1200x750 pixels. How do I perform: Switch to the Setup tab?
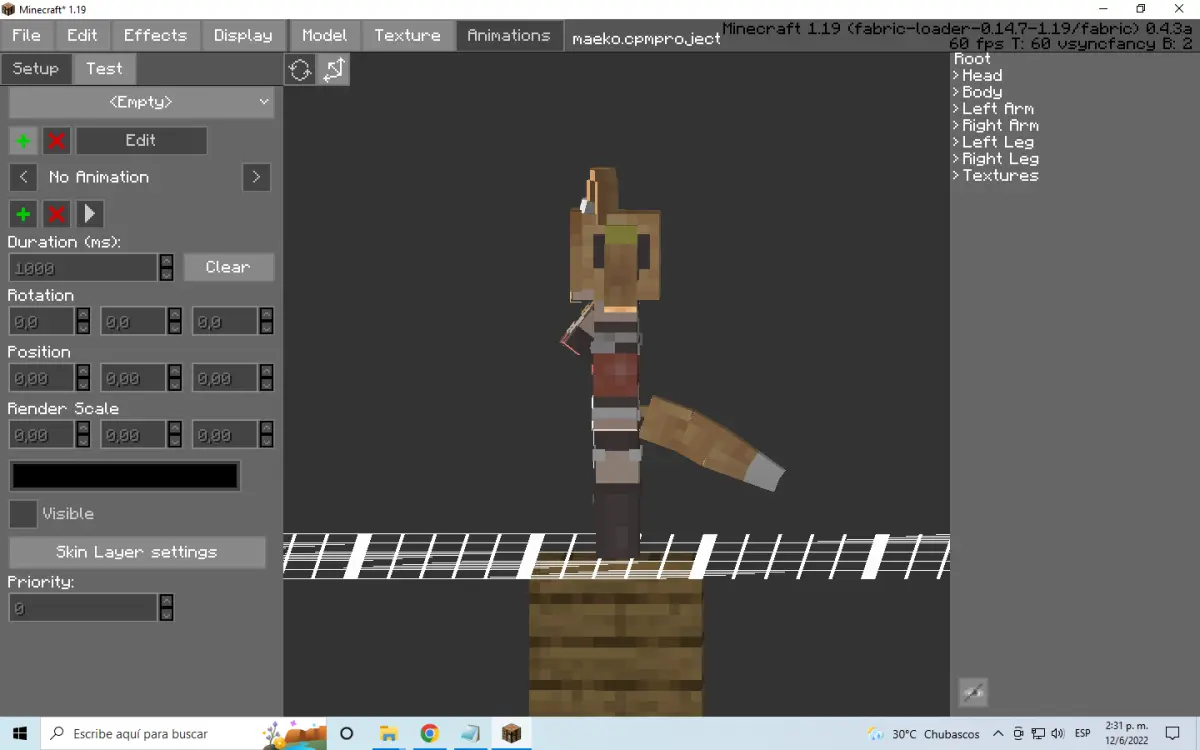tap(35, 69)
